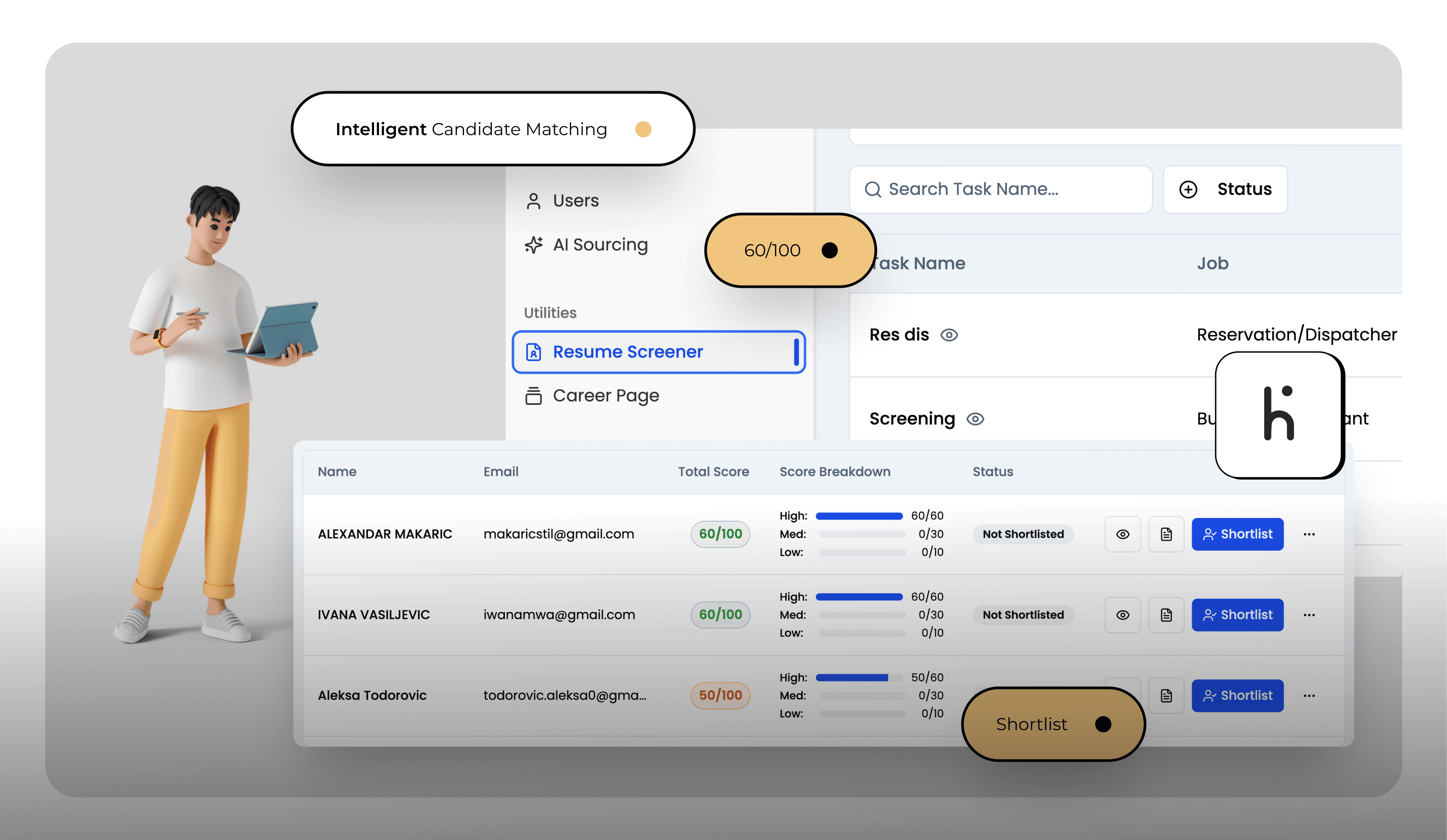Open resume document icon for Alexandar Makaric
This screenshot has height=840, width=1447.
(1166, 534)
